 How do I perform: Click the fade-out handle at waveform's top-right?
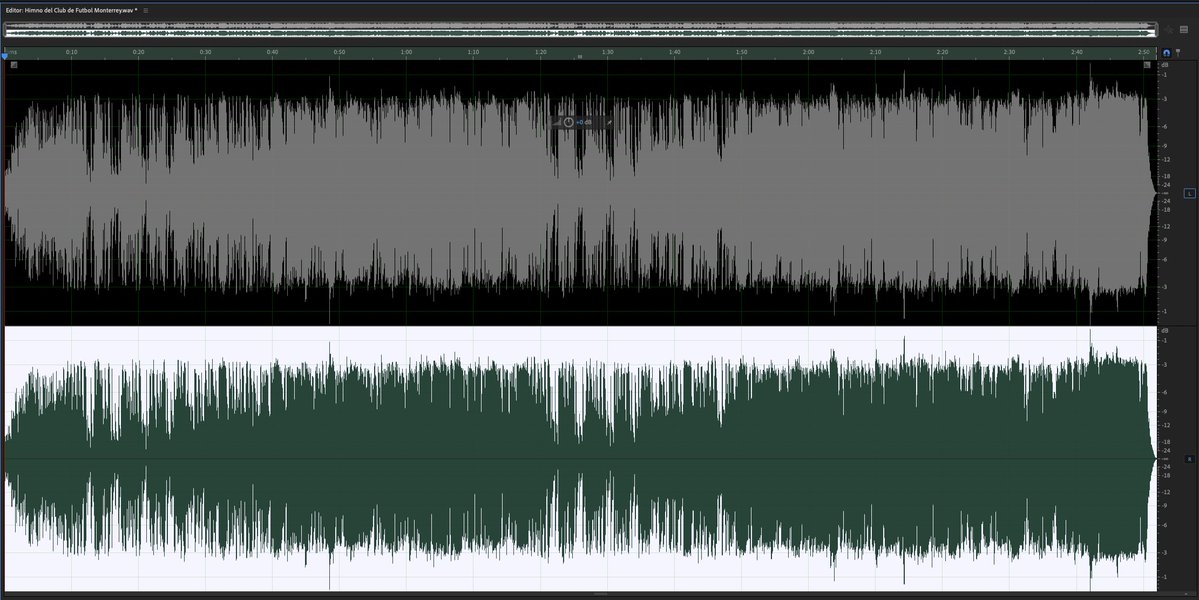coord(1147,65)
